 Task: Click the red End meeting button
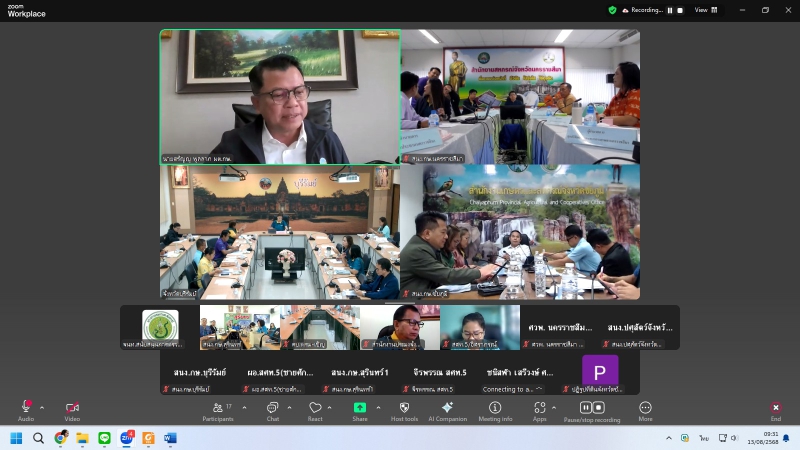(x=776, y=411)
